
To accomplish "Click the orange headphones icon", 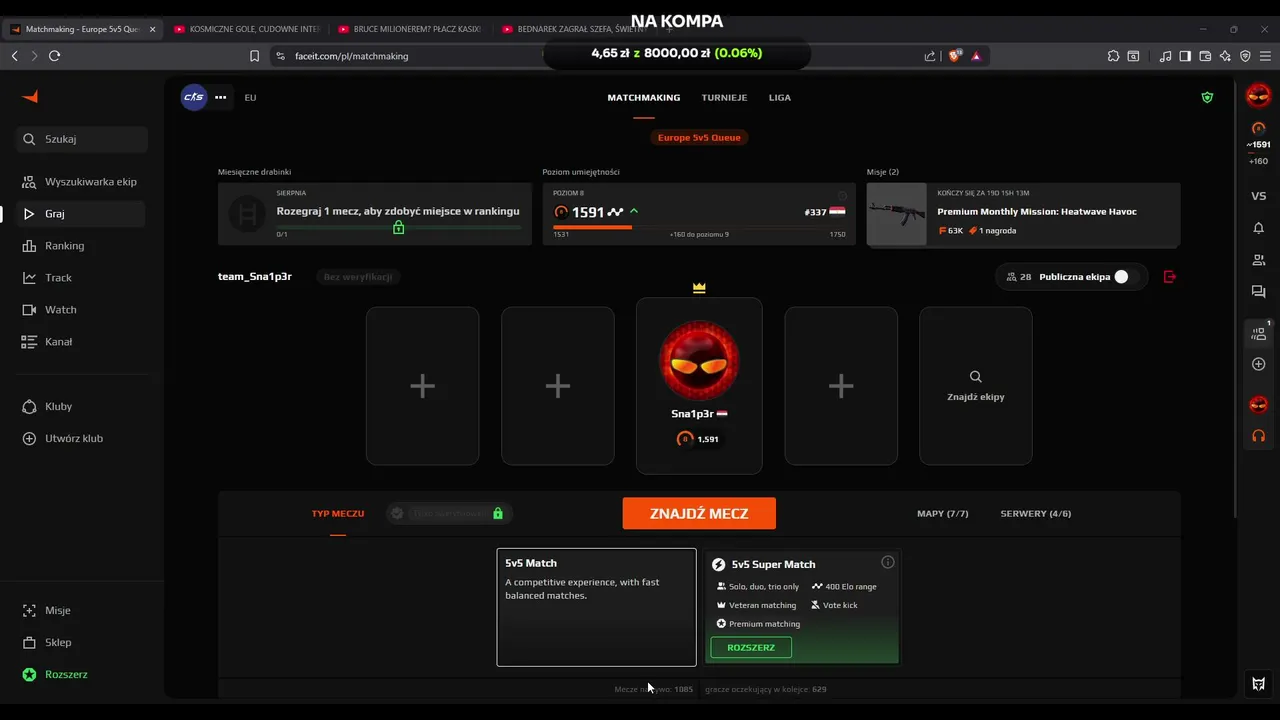I will (x=1259, y=436).
